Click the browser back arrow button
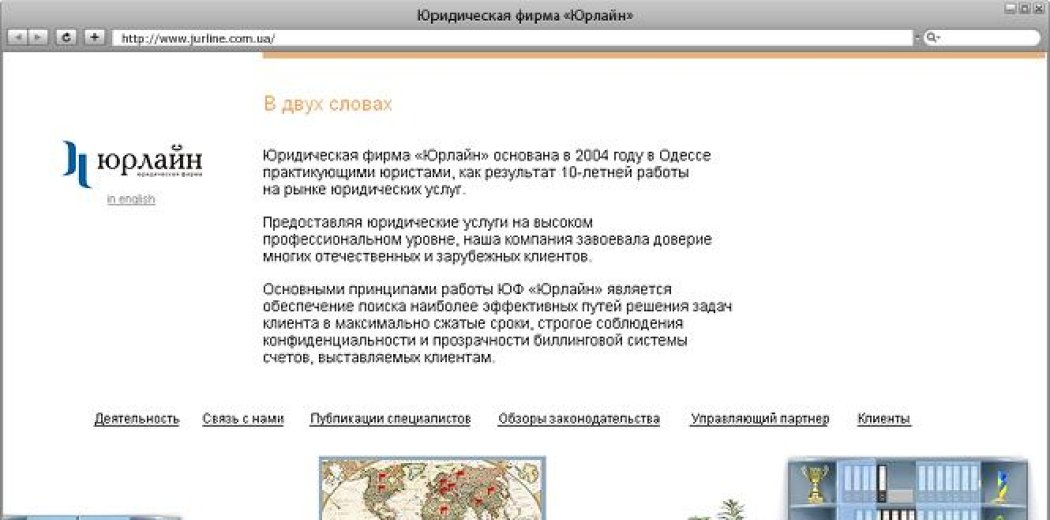Viewport: 1050px width, 520px height. coord(18,37)
